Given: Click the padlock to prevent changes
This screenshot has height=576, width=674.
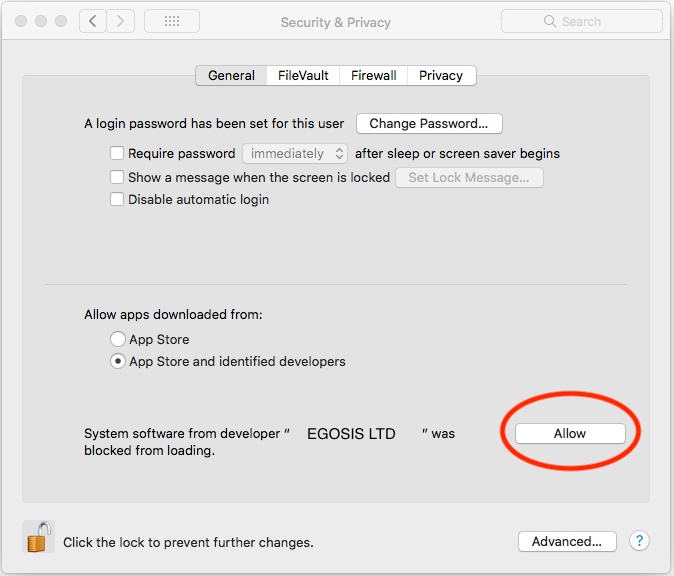Looking at the screenshot, I should (x=38, y=536).
